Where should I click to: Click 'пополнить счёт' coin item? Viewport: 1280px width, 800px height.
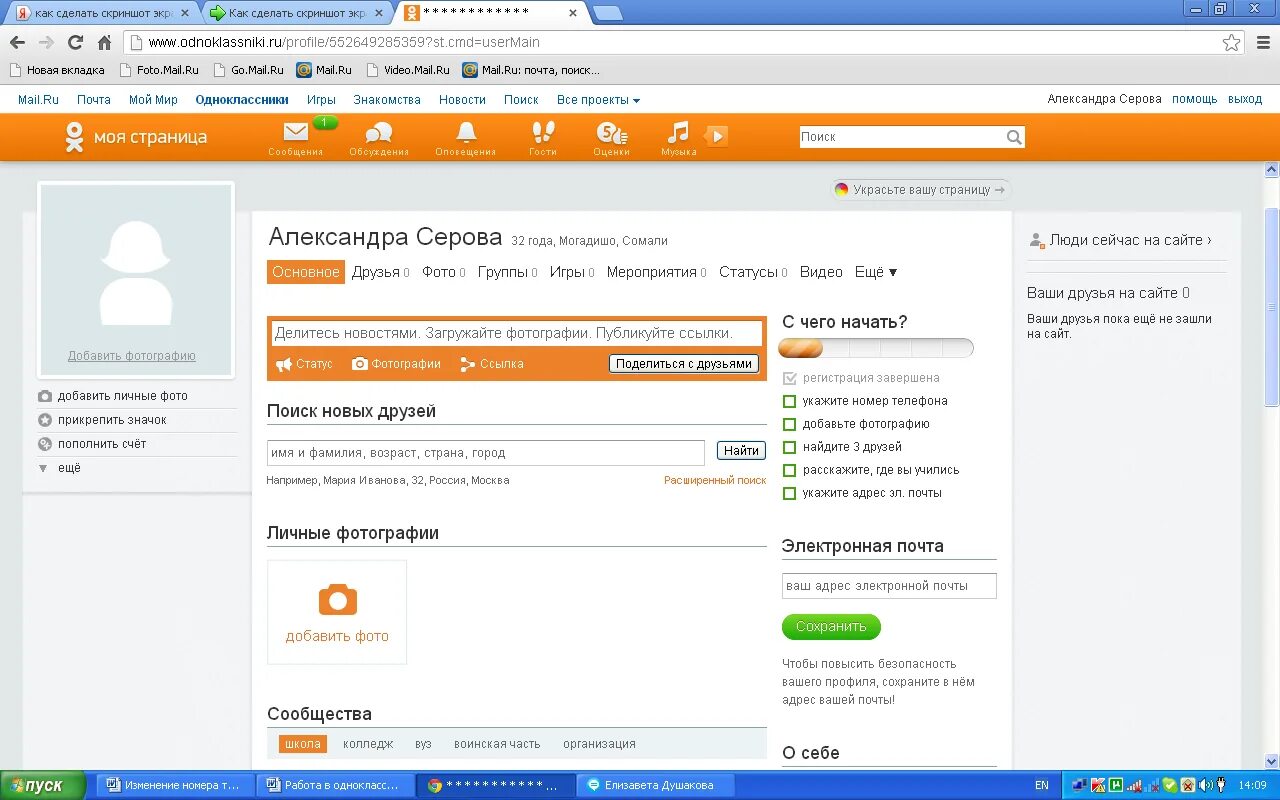[92, 444]
